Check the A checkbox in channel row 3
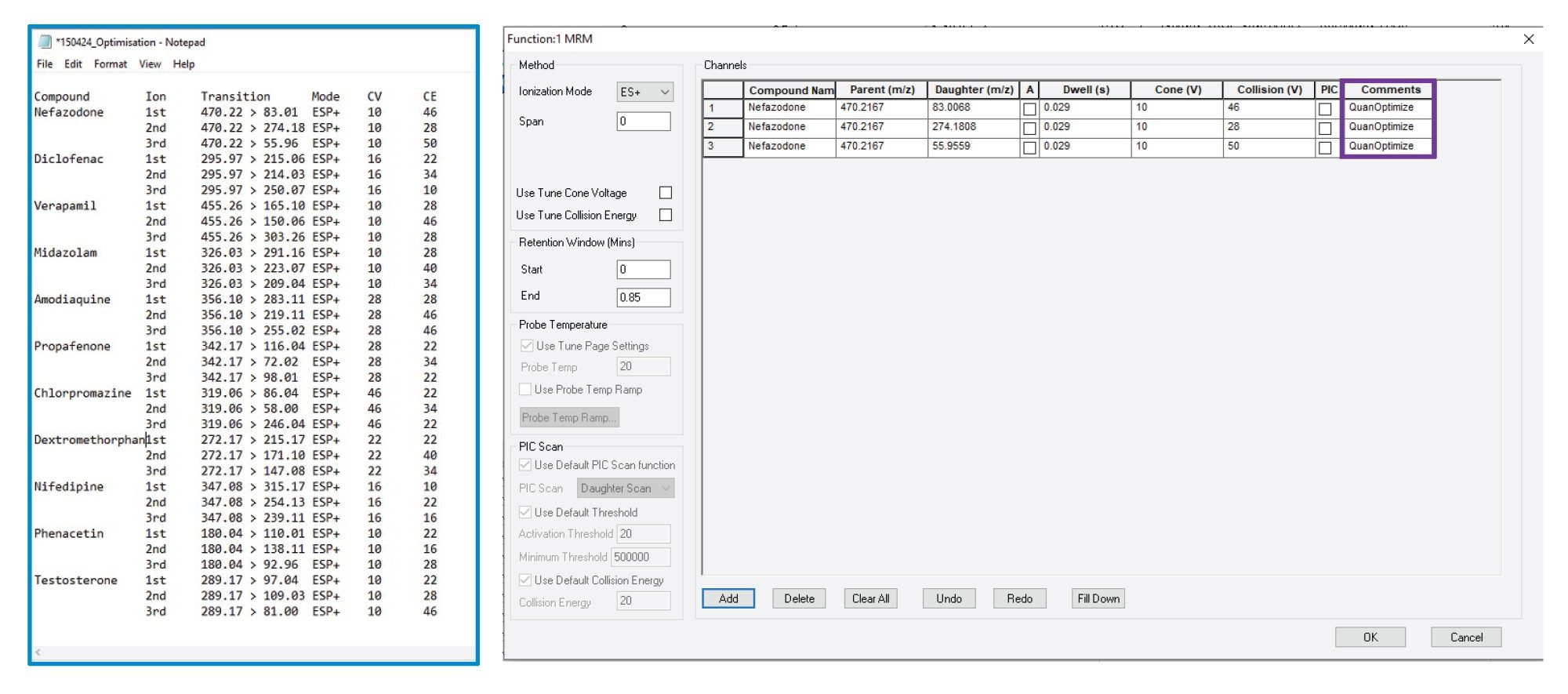Screen dimensions: 1568x694 [x=1029, y=147]
